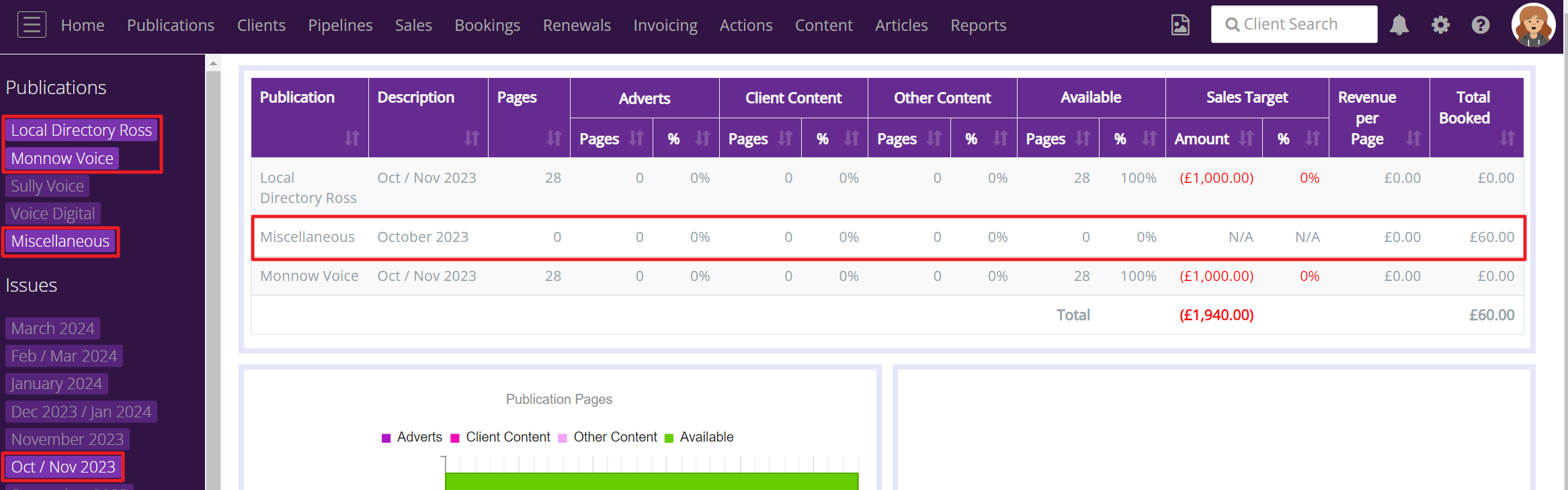This screenshot has width=1568, height=490.
Task: Toggle Sully Voice publication filter
Action: [x=47, y=186]
